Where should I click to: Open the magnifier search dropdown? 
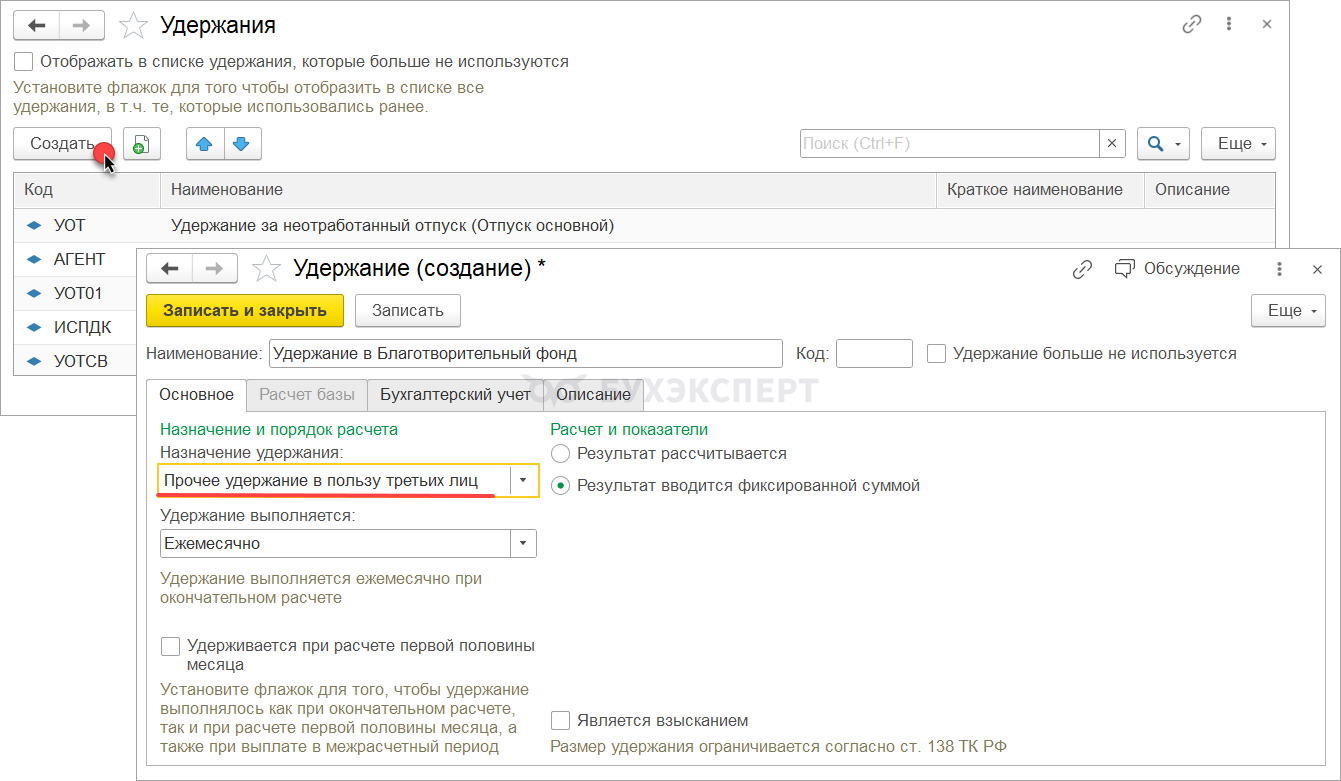(x=1163, y=144)
